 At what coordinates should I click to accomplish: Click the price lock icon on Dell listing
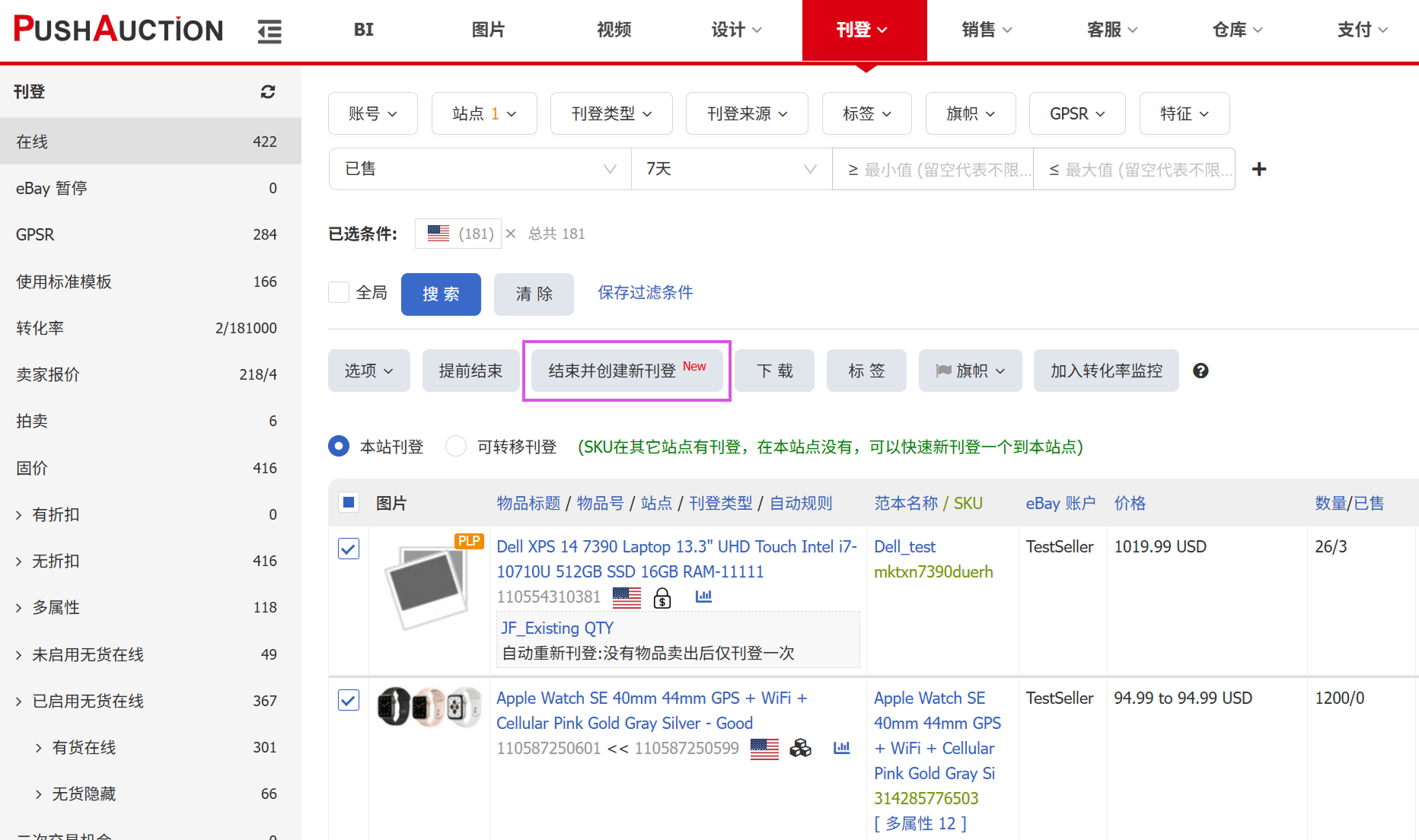click(662, 598)
